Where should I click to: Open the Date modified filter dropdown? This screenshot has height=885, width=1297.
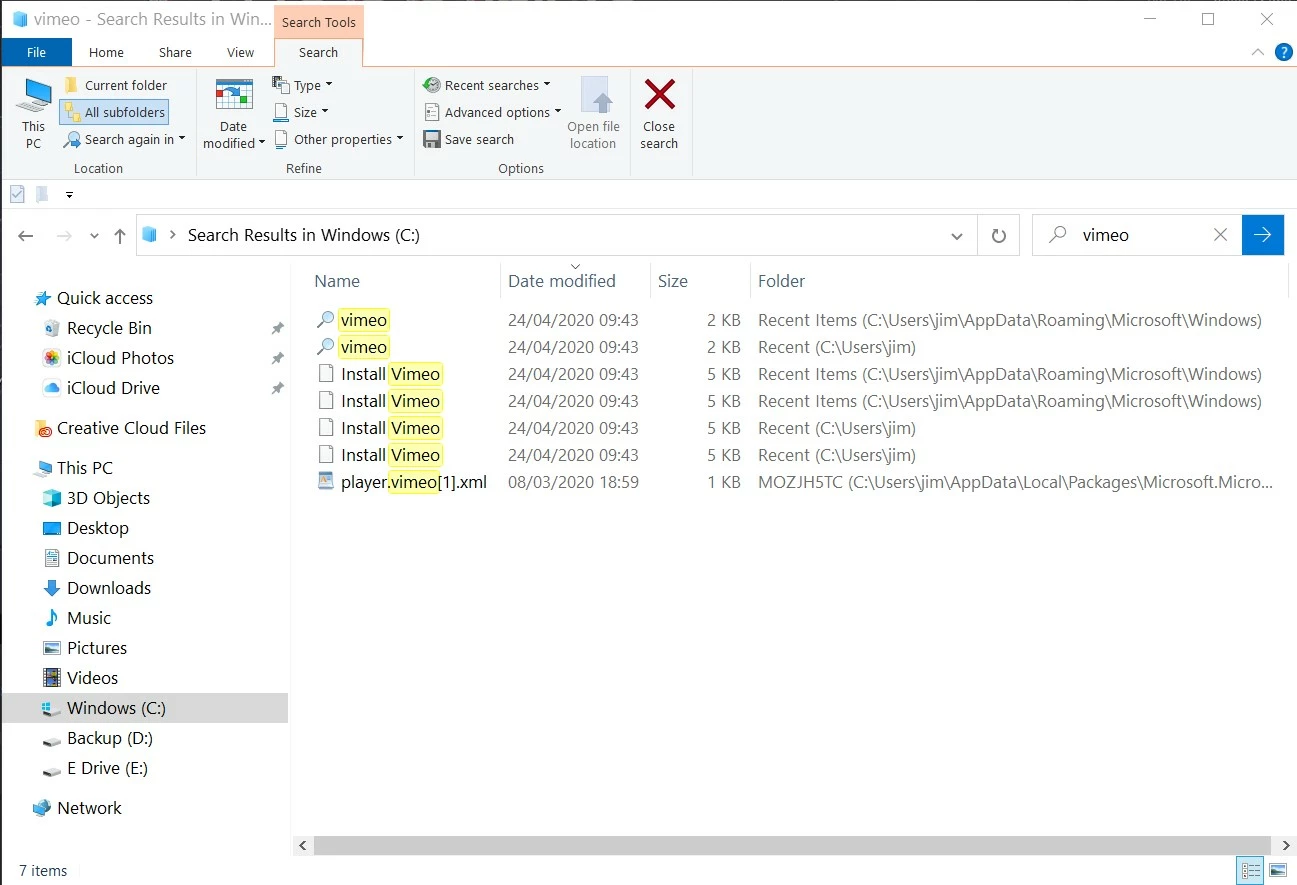point(234,114)
